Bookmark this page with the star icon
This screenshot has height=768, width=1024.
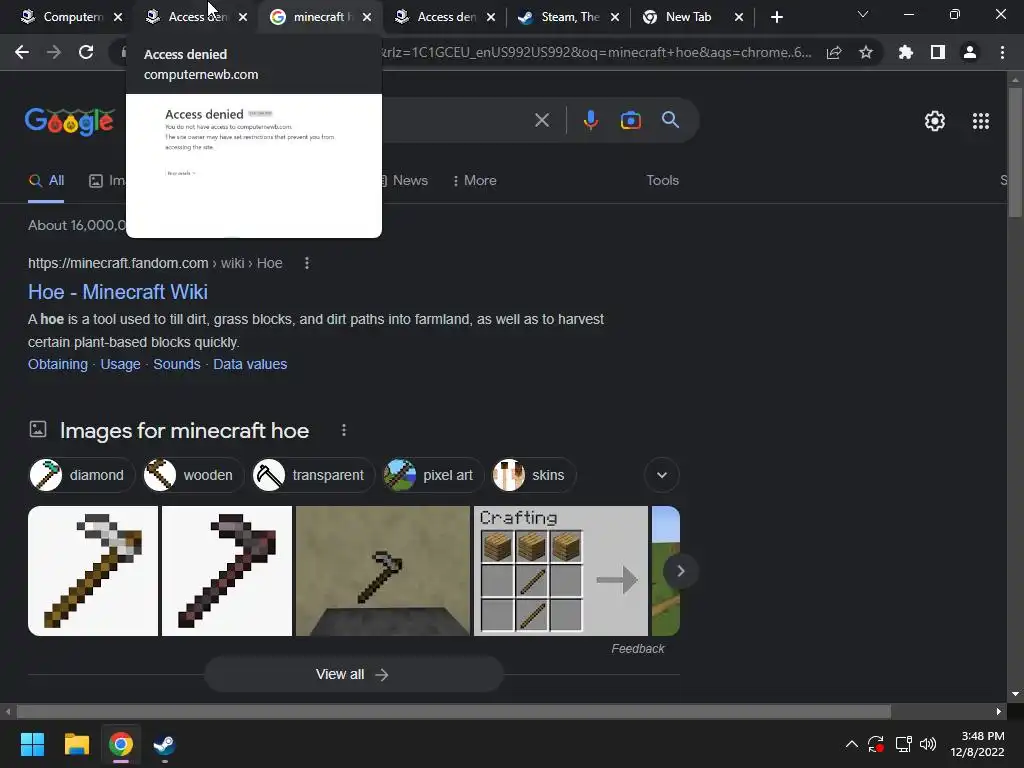pos(866,52)
